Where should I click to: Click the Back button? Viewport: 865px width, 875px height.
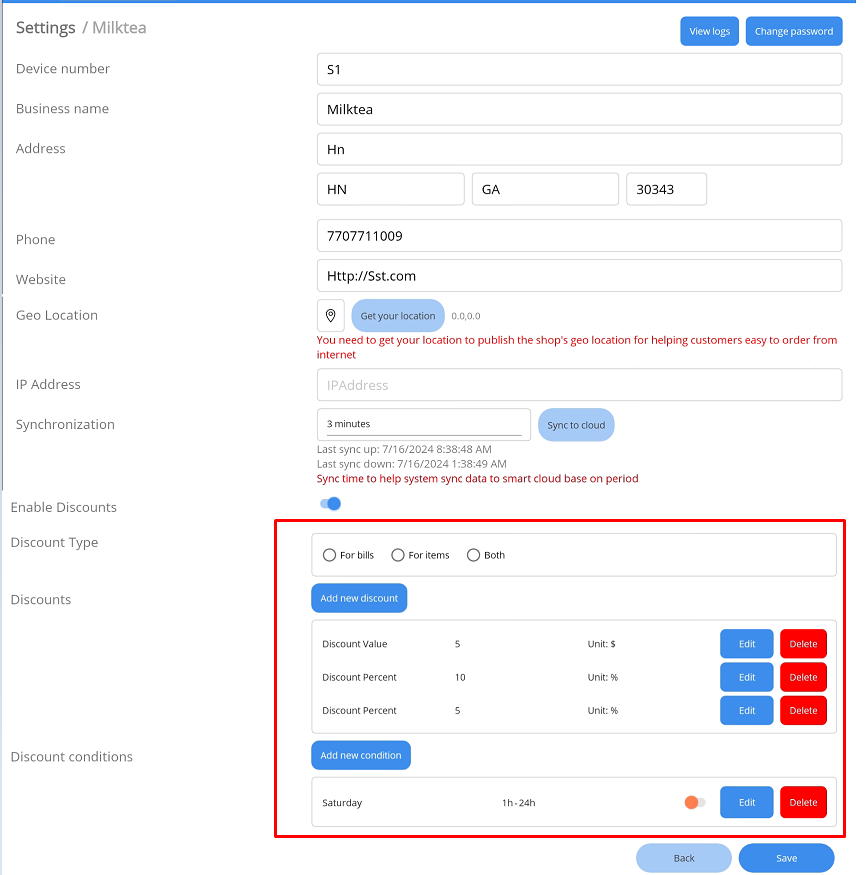point(684,858)
